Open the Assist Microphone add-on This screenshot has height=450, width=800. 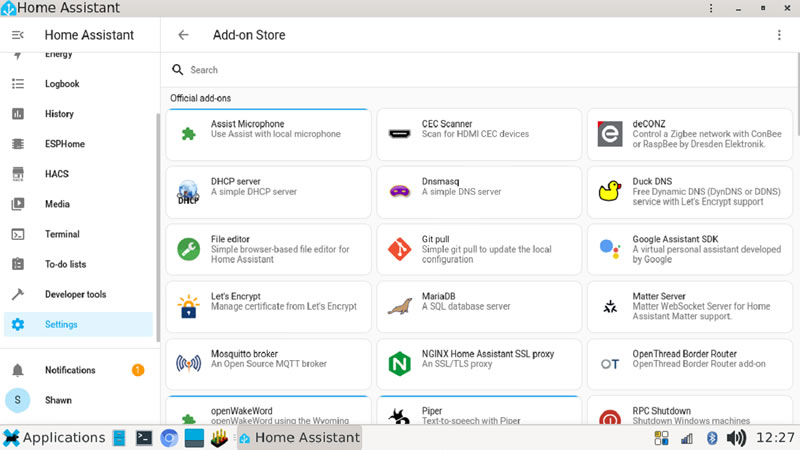pos(268,134)
